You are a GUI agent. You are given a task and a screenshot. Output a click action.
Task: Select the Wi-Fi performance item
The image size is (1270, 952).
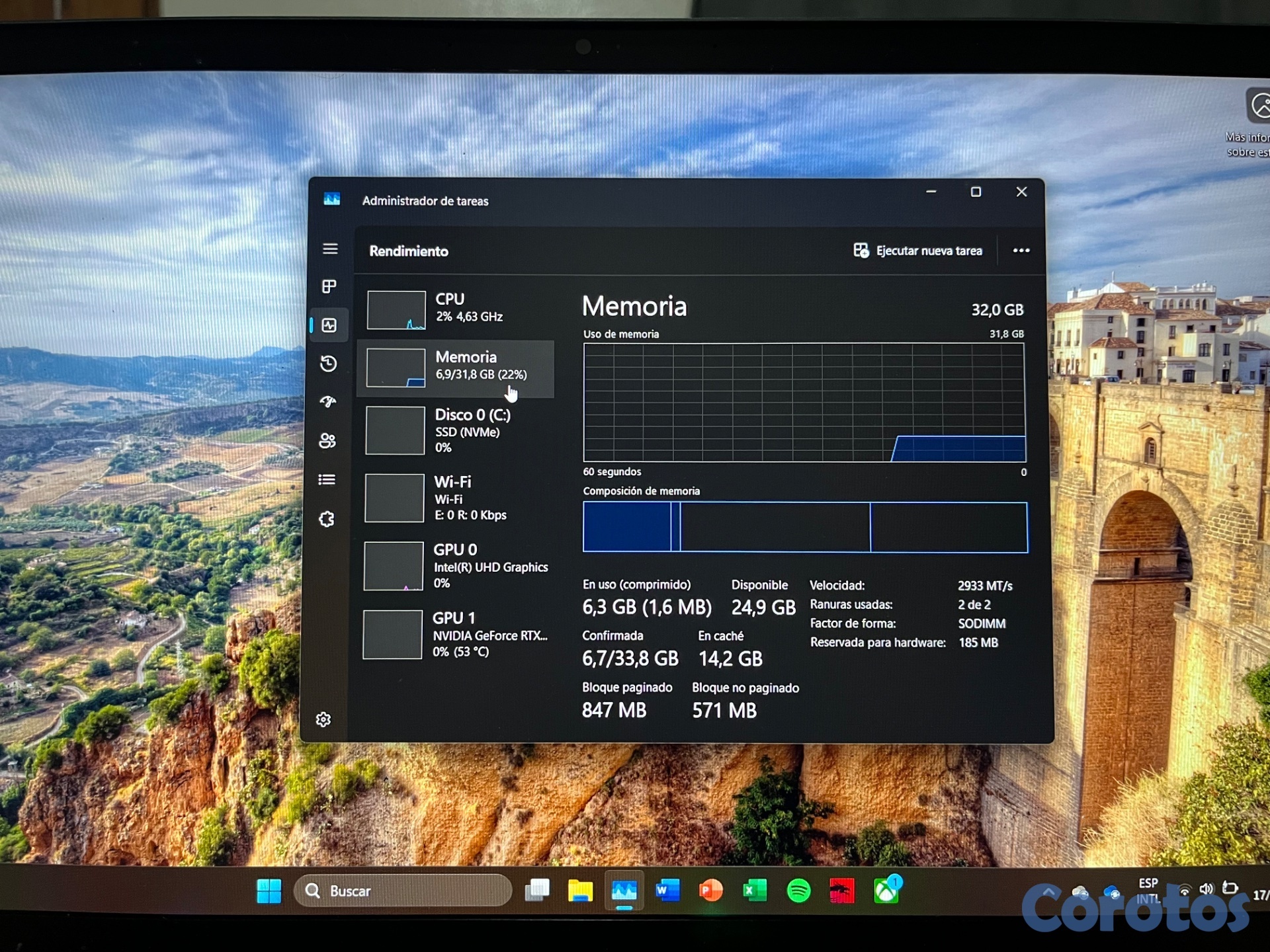pyautogui.click(x=456, y=498)
